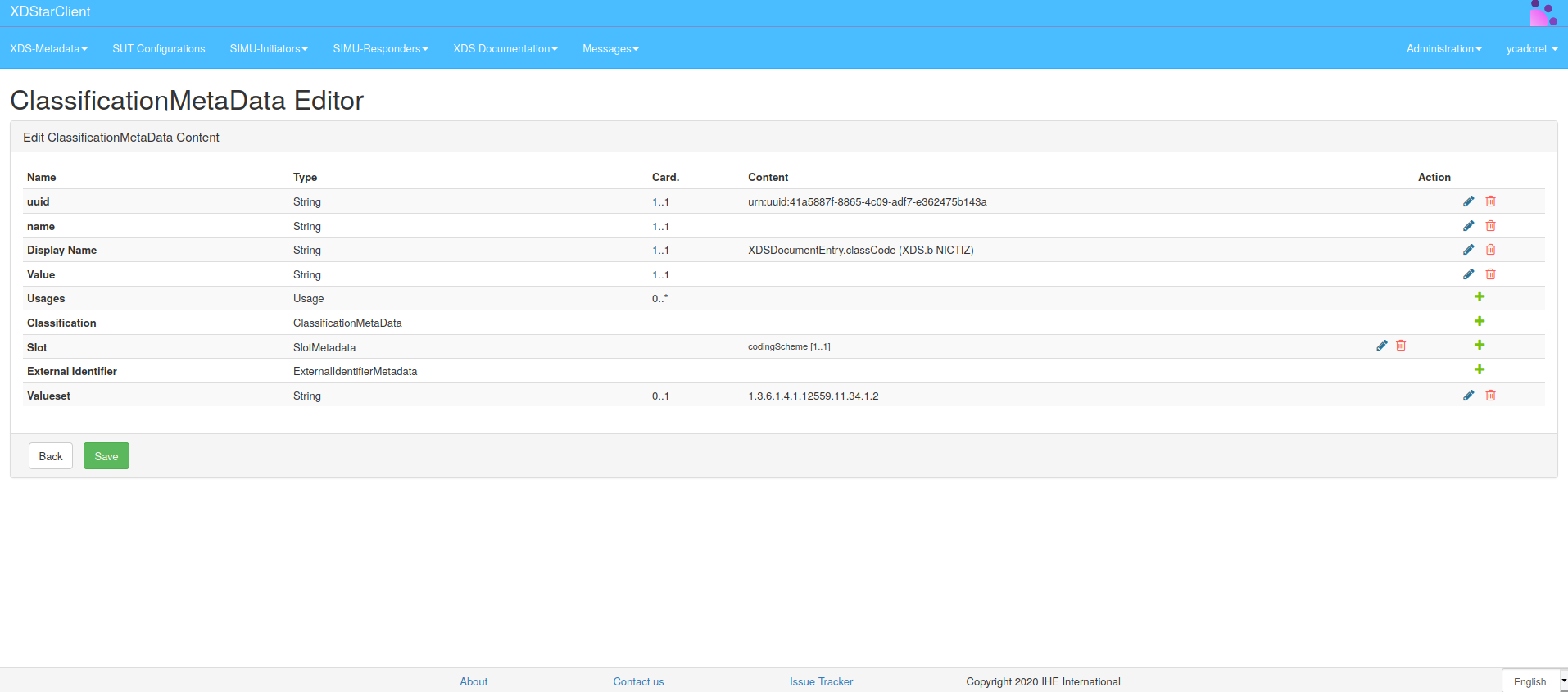1568x692 pixels.
Task: Click pencil icon for Display Name row
Action: 1468,250
